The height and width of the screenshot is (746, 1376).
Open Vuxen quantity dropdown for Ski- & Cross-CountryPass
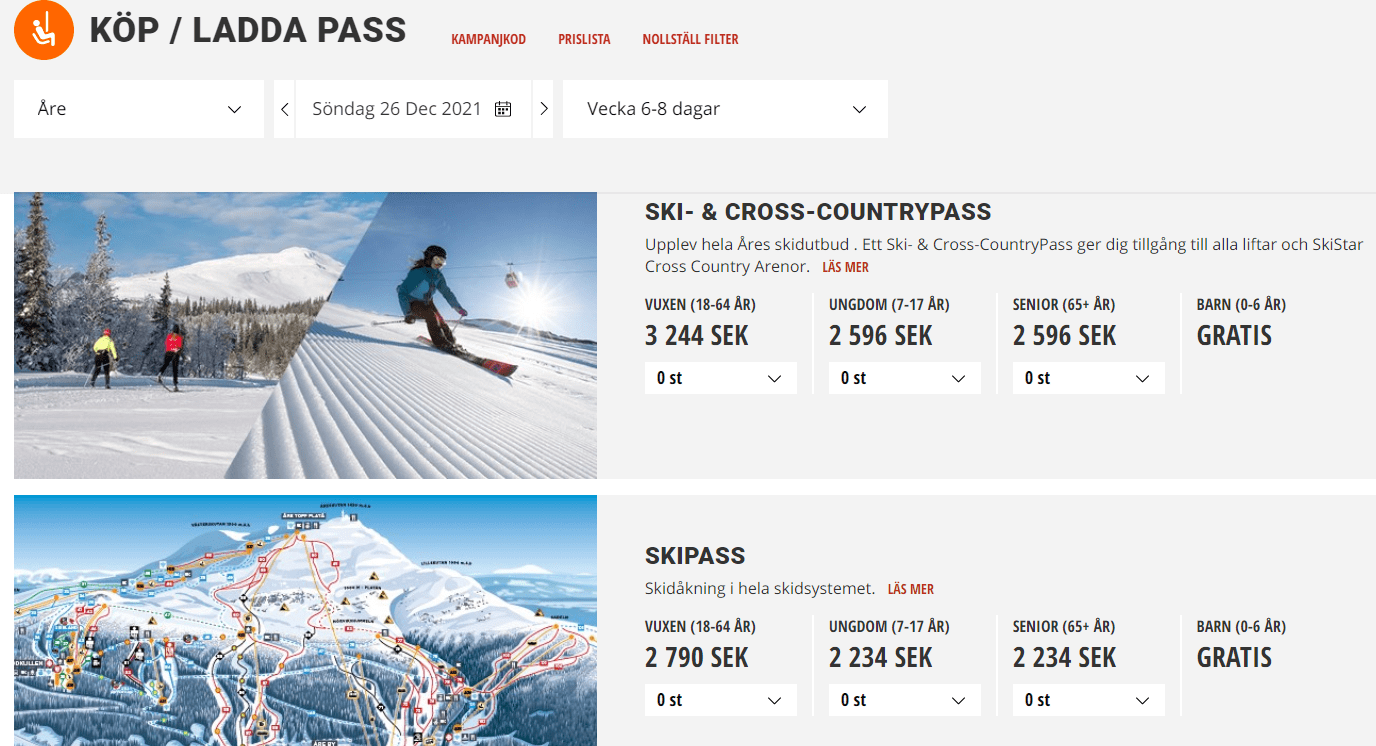coord(720,378)
